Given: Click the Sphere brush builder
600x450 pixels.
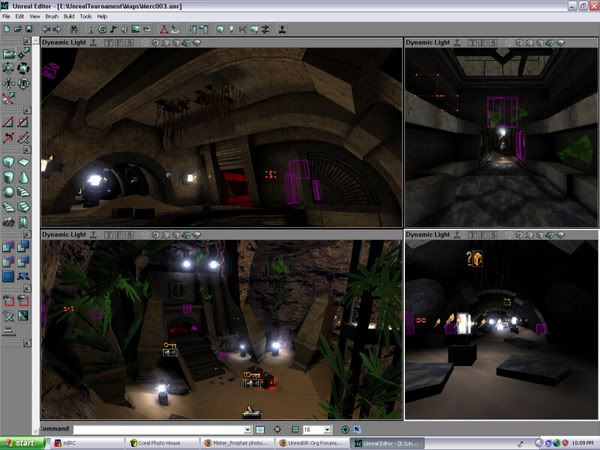Looking at the screenshot, I should [x=8, y=192].
